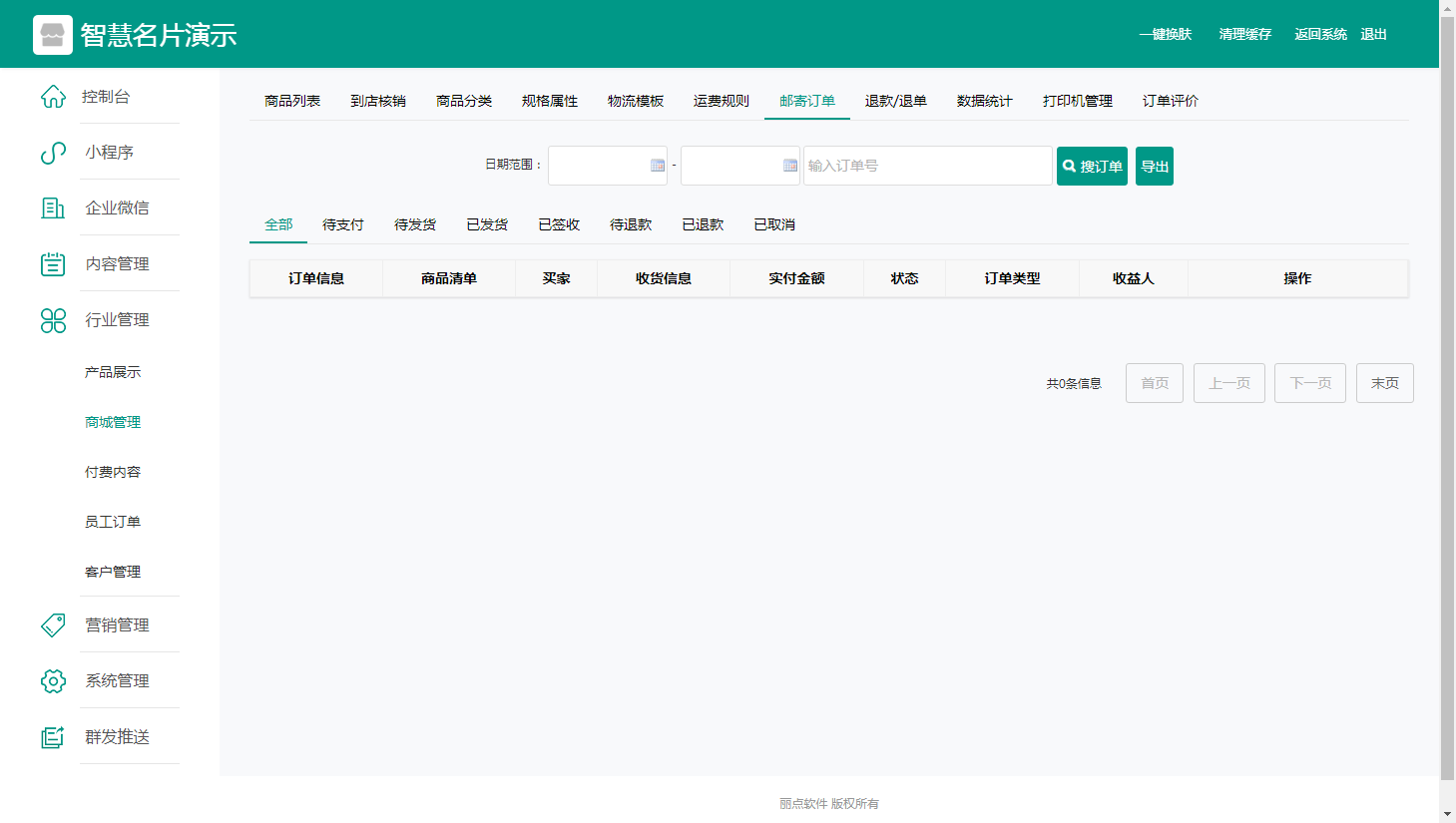Open 员工订单 submenu item
The height and width of the screenshot is (823, 1456).
(113, 522)
